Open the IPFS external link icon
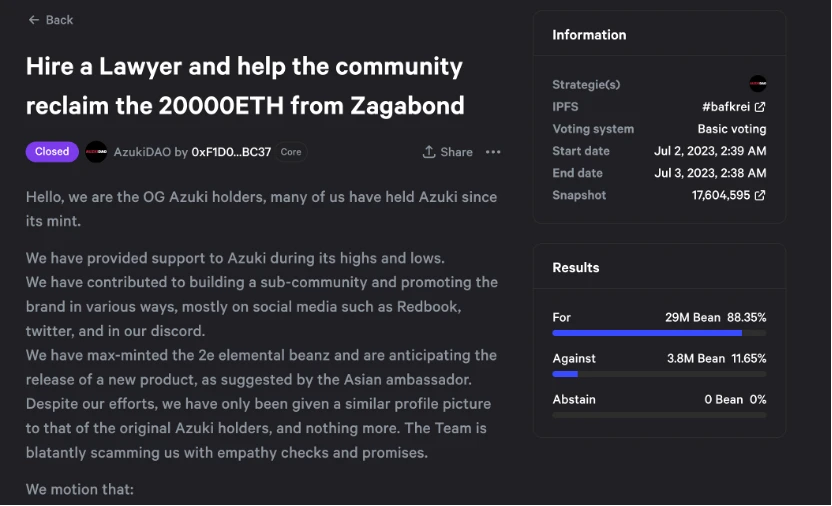The height and width of the screenshot is (506, 832). (x=760, y=107)
